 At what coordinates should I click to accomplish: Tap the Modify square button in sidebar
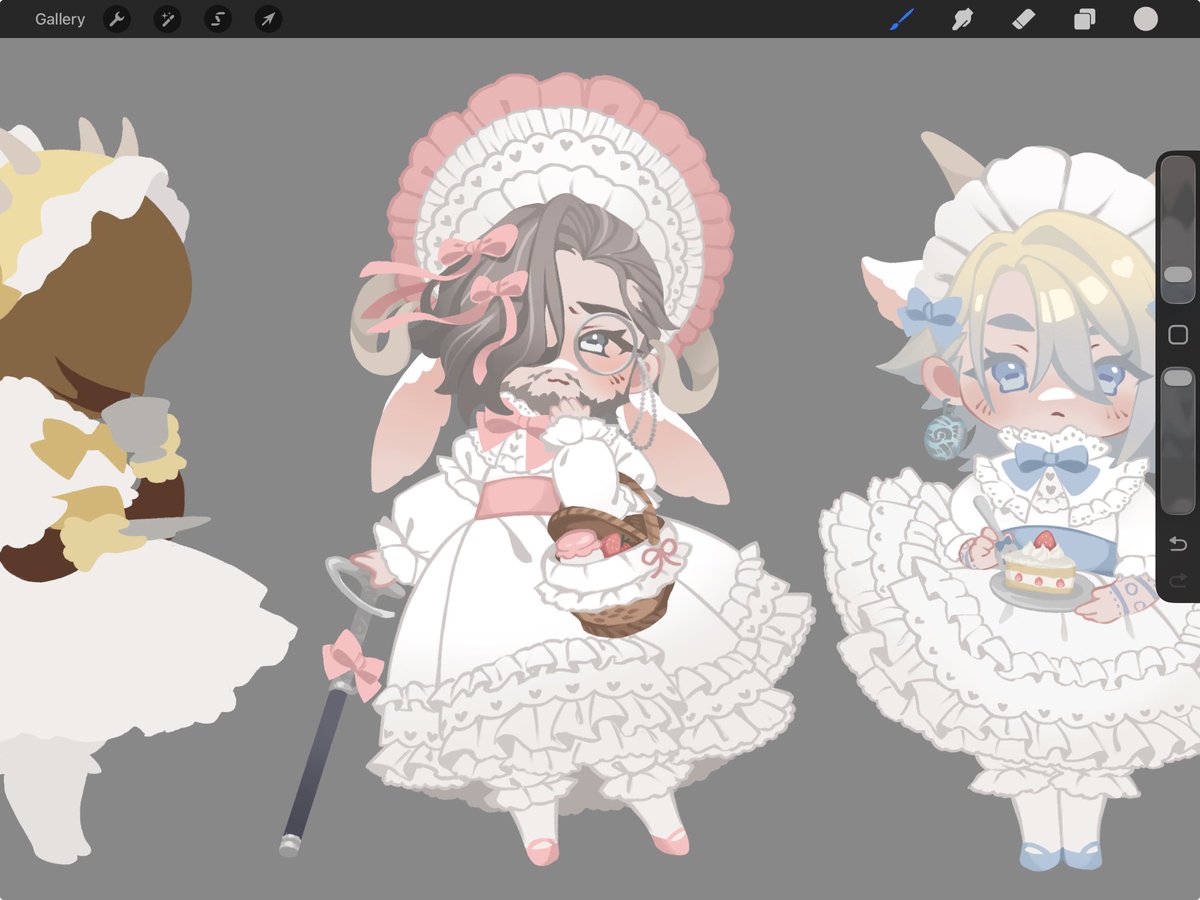(x=1178, y=335)
